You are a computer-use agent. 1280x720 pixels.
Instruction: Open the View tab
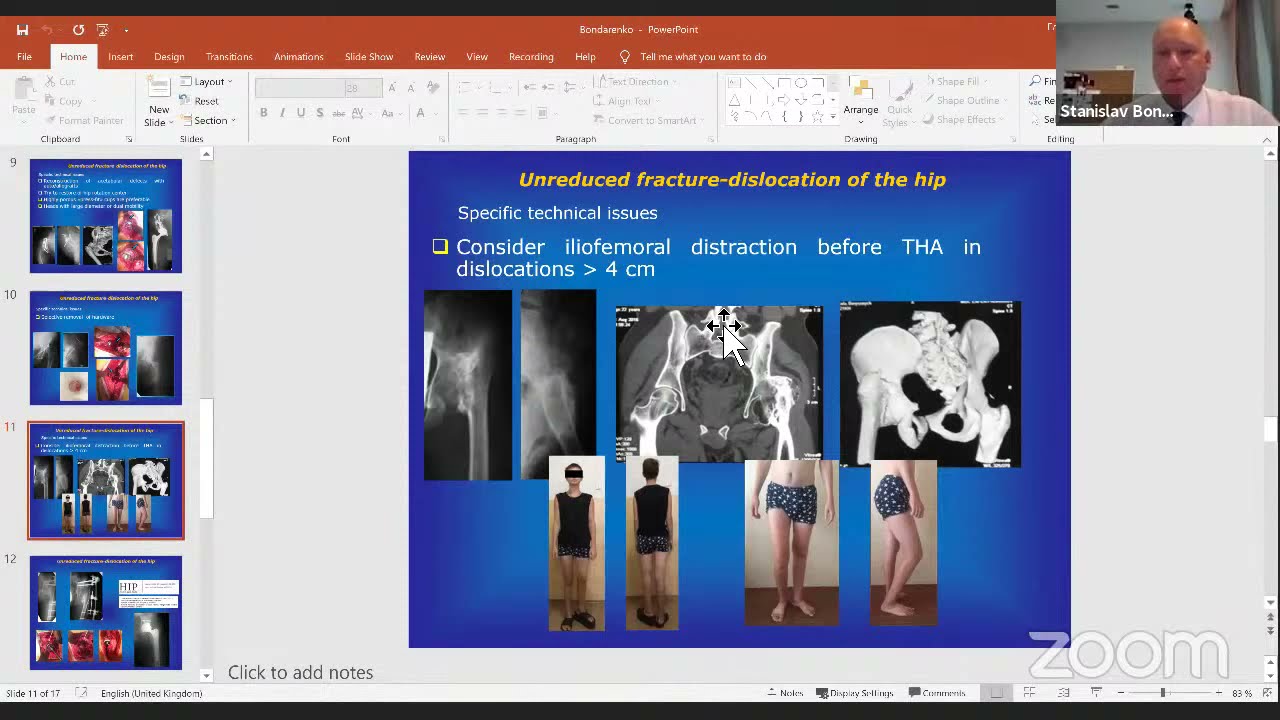coord(477,57)
